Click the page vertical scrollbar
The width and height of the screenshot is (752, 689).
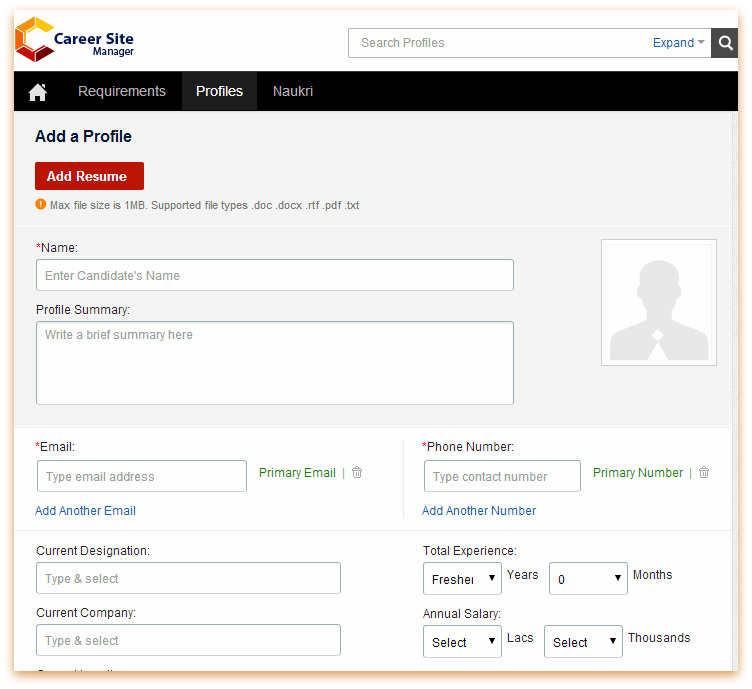[735, 391]
